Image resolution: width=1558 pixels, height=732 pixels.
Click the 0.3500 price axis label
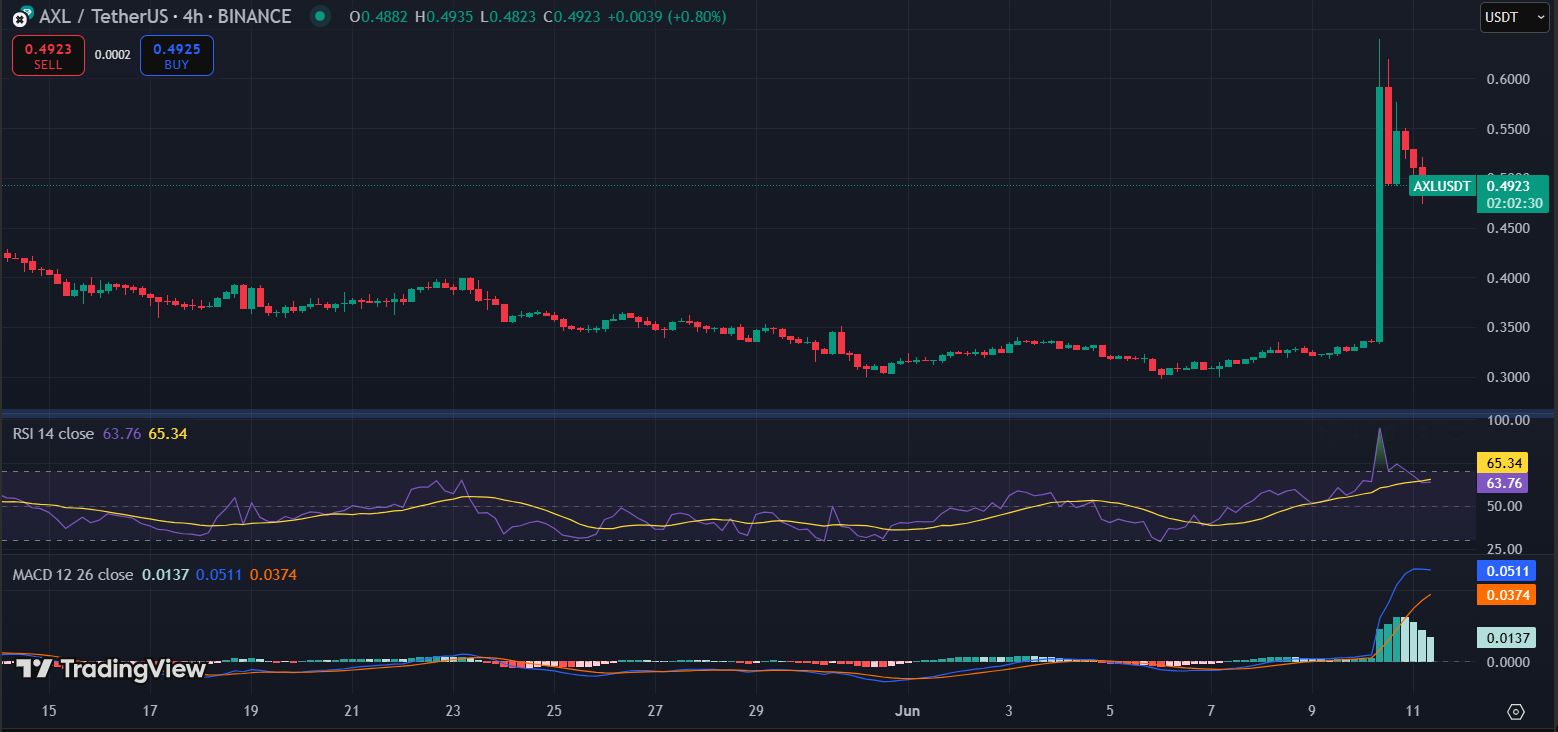(x=1506, y=327)
